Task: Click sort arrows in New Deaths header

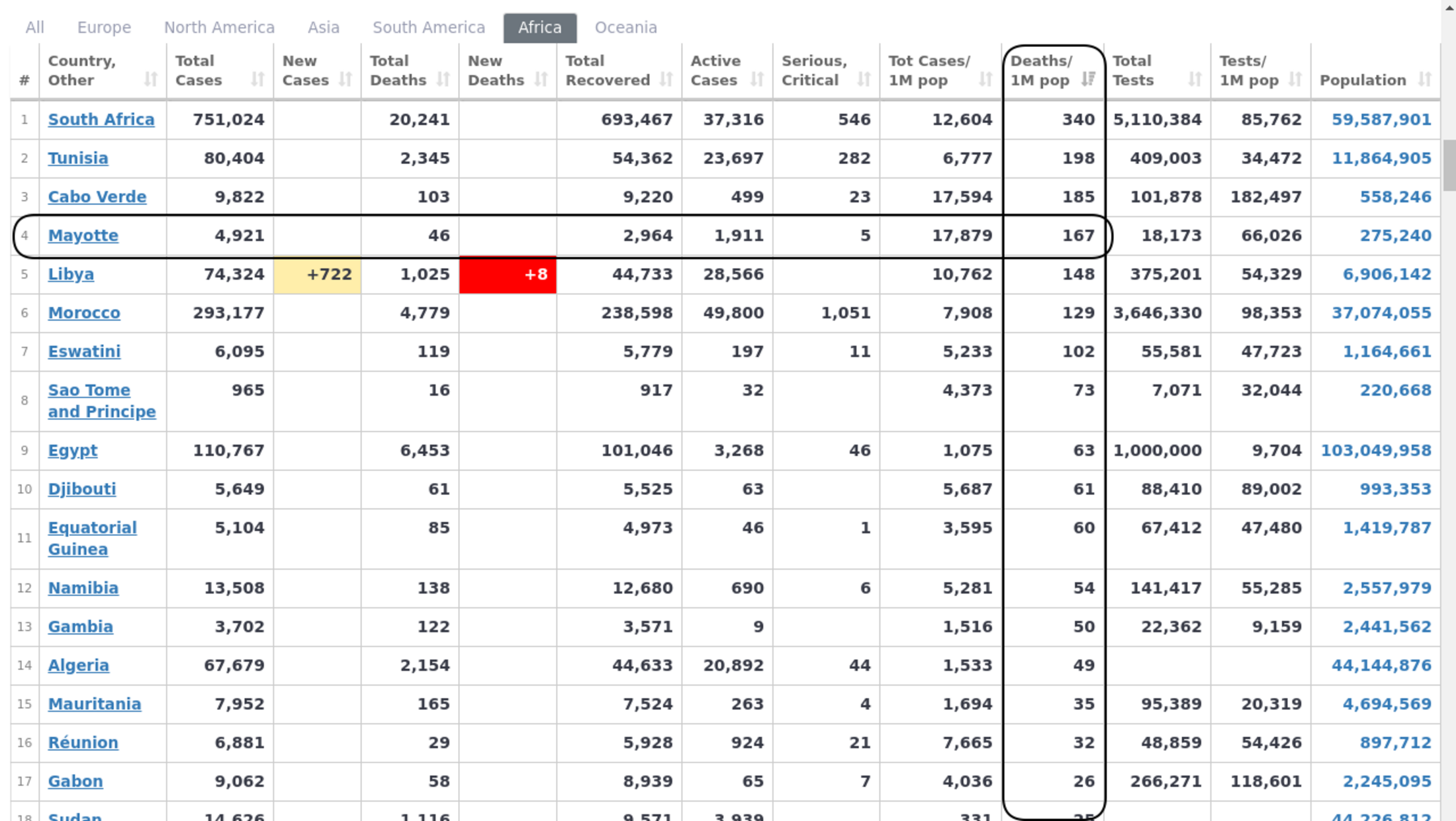Action: pyautogui.click(x=541, y=80)
